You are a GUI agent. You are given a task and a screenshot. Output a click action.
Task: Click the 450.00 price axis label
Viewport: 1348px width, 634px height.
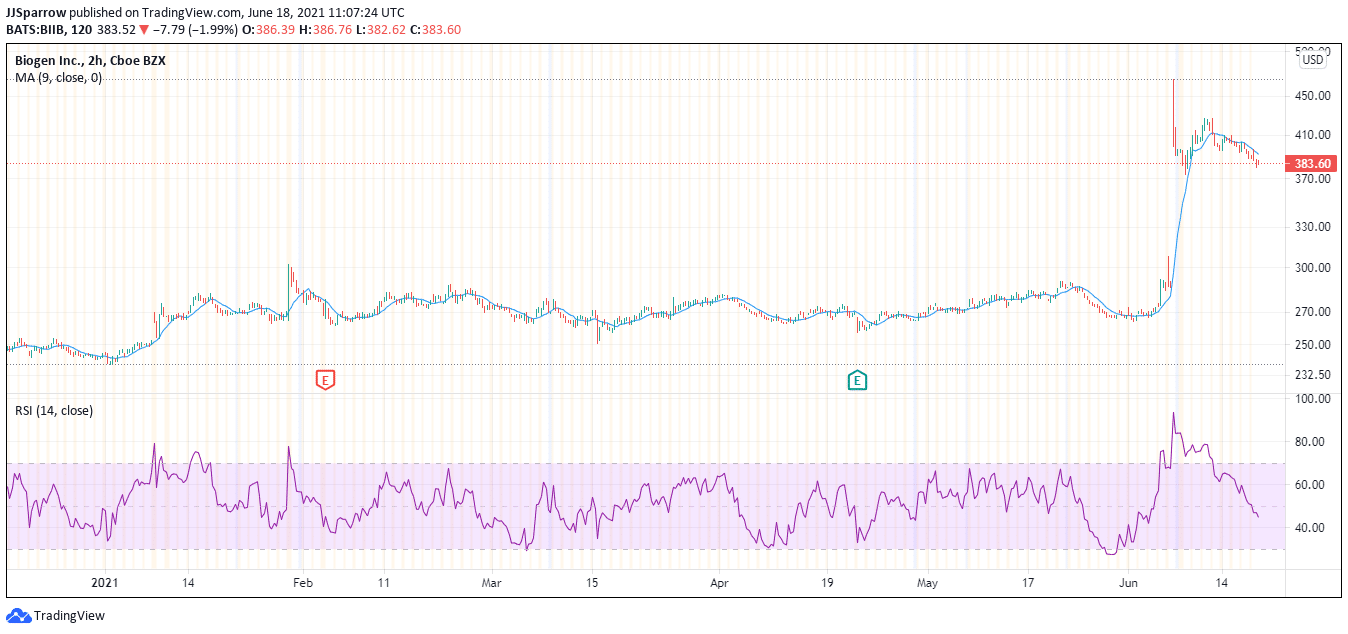(x=1311, y=96)
